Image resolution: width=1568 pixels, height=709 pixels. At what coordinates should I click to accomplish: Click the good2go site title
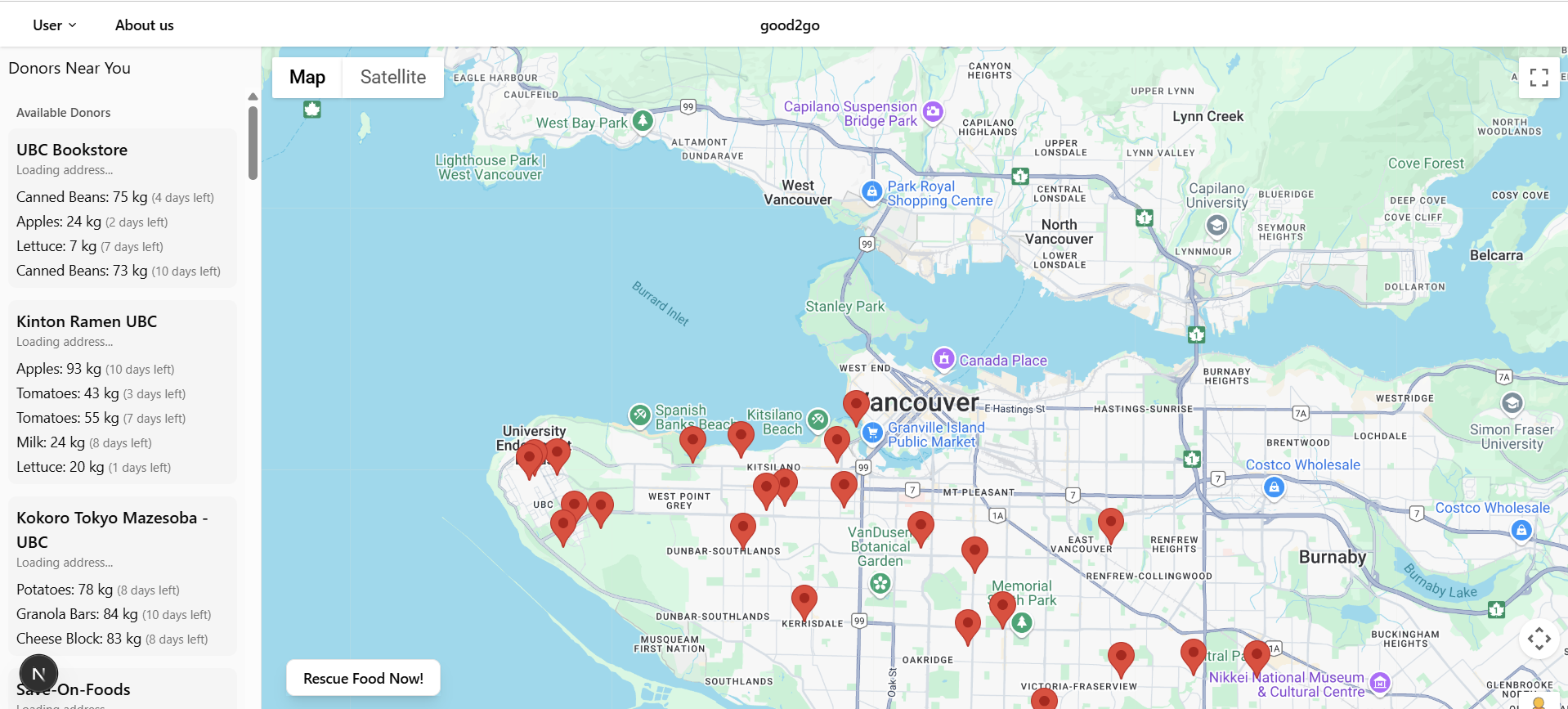pos(790,25)
